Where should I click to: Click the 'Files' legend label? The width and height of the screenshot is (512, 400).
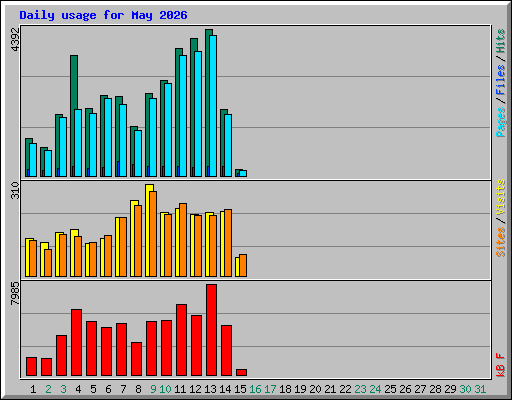click(x=500, y=80)
